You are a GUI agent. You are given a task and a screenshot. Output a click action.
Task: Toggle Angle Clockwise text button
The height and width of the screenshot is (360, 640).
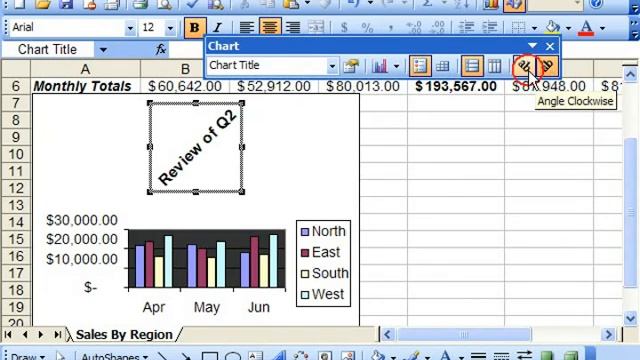524,66
